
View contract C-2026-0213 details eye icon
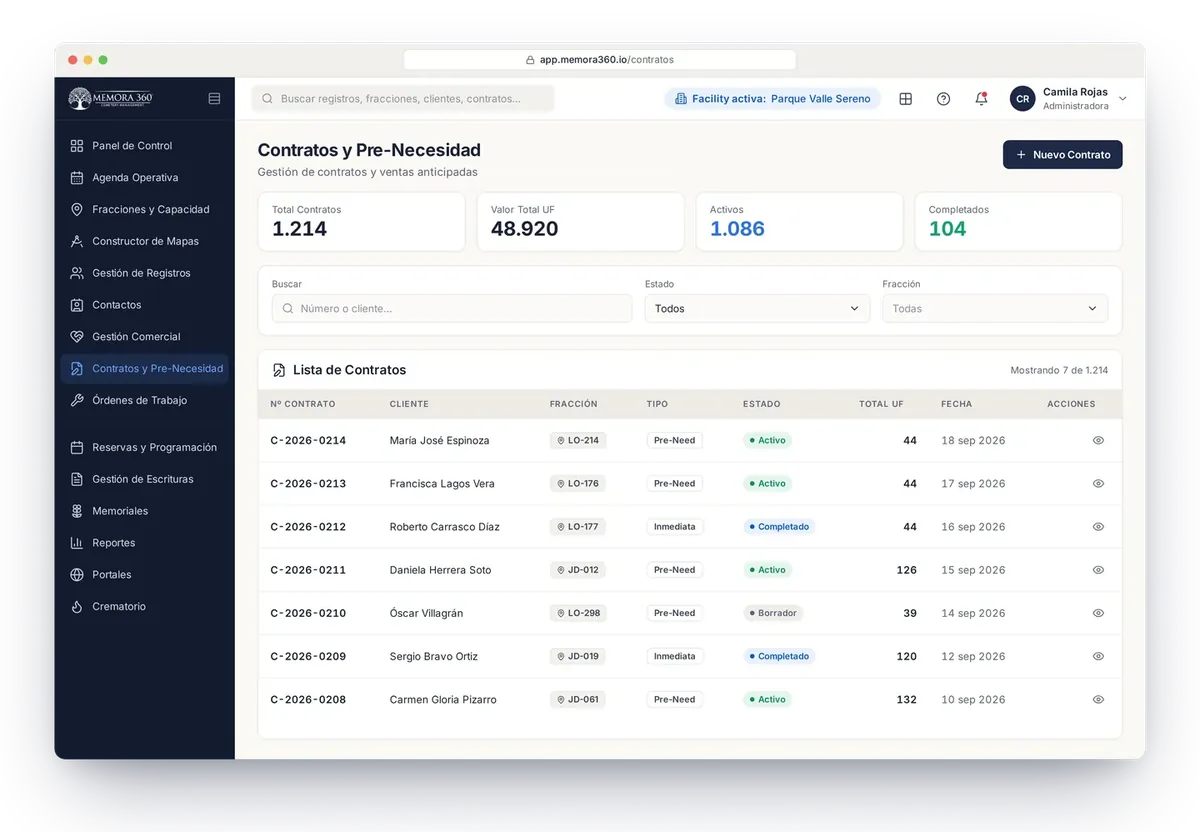(x=1098, y=483)
